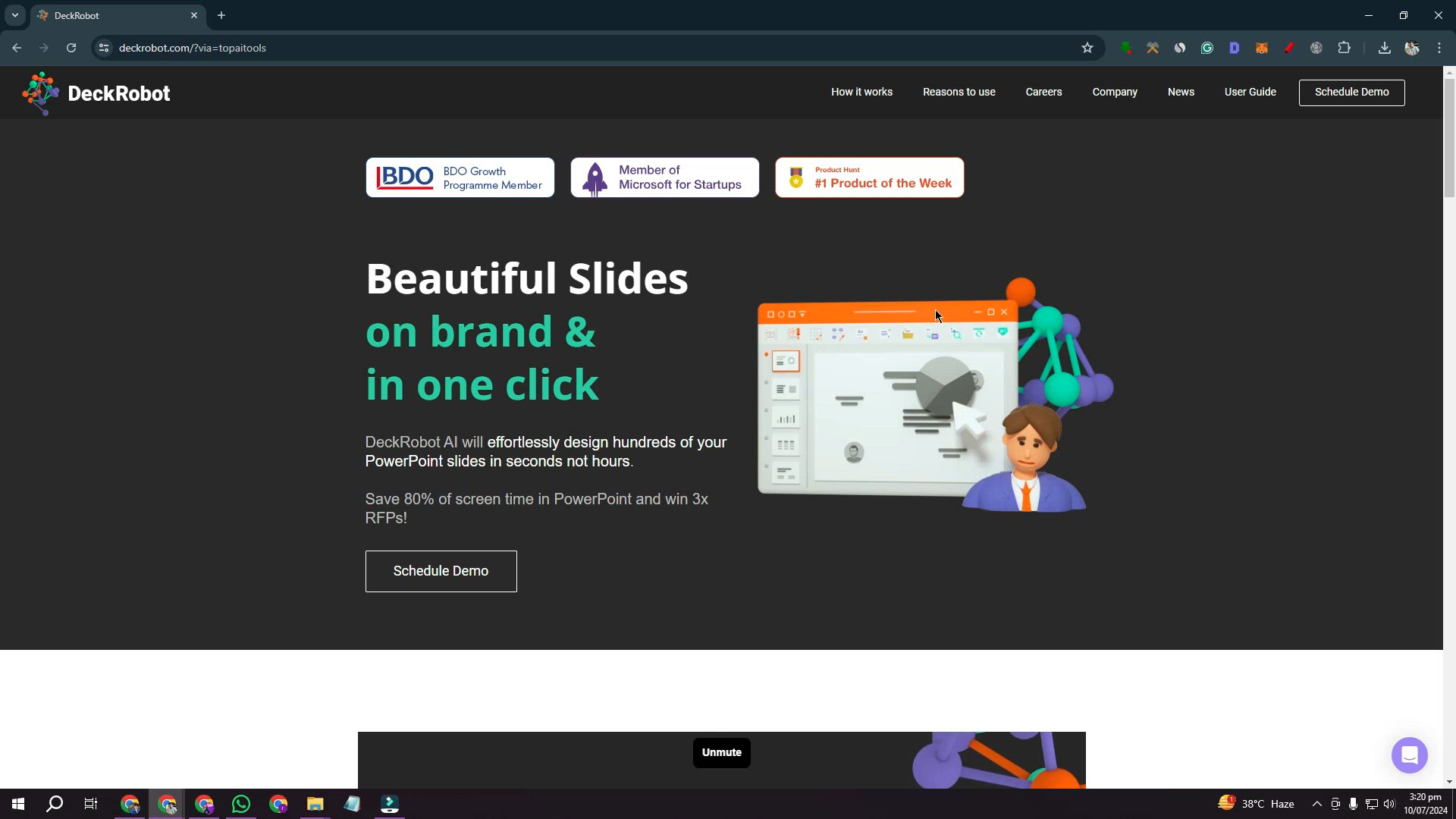Open the How it works menu item
The width and height of the screenshot is (1456, 819).
click(x=861, y=92)
